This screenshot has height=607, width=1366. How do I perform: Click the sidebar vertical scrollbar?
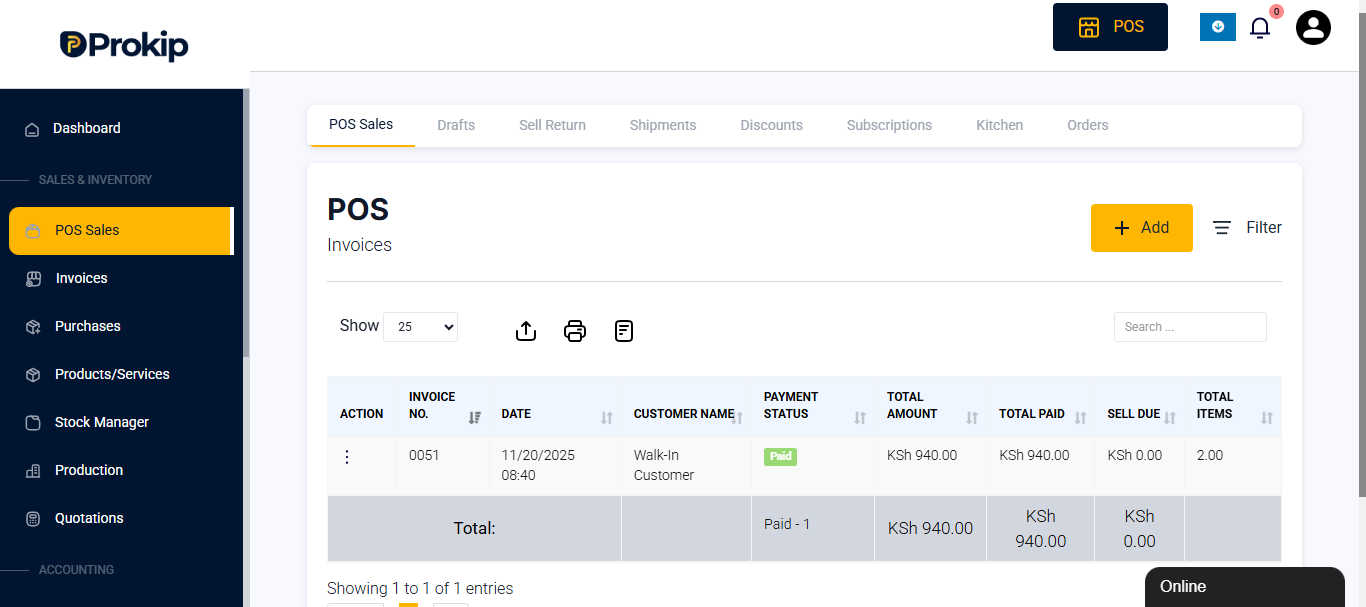(x=246, y=223)
